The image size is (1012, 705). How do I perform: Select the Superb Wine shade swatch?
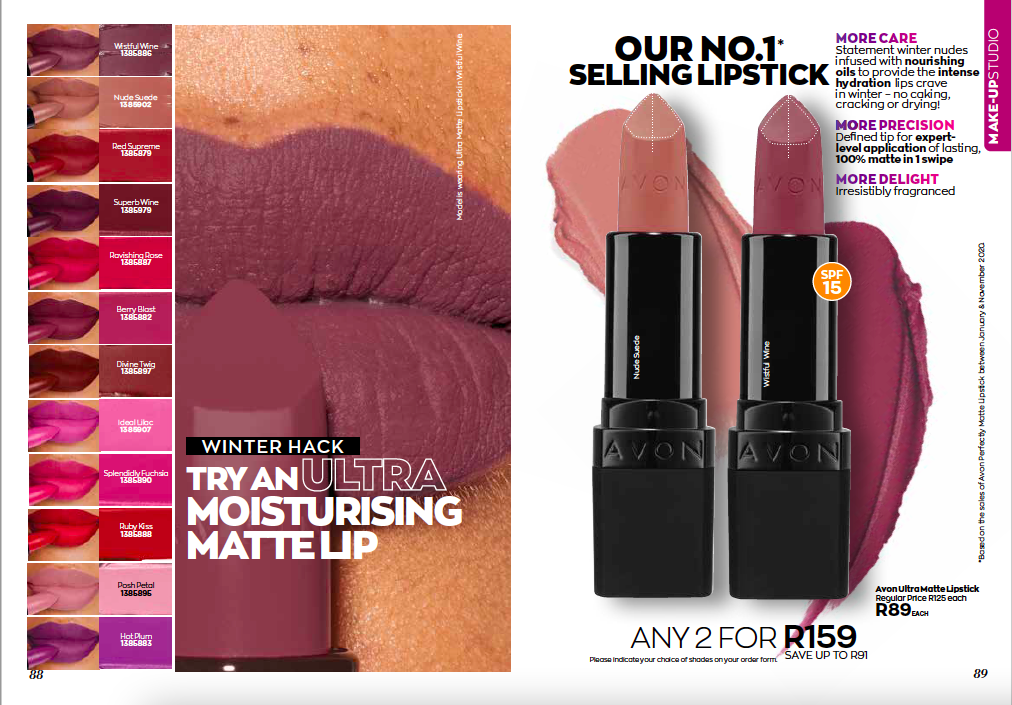click(136, 210)
